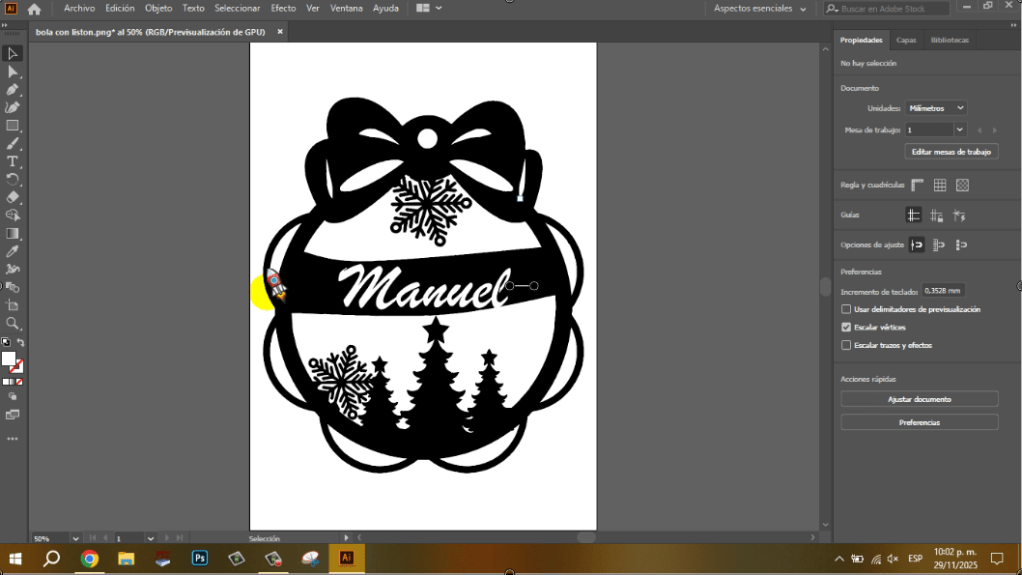
Task: Toggle grid visibility icon
Action: tap(940, 185)
